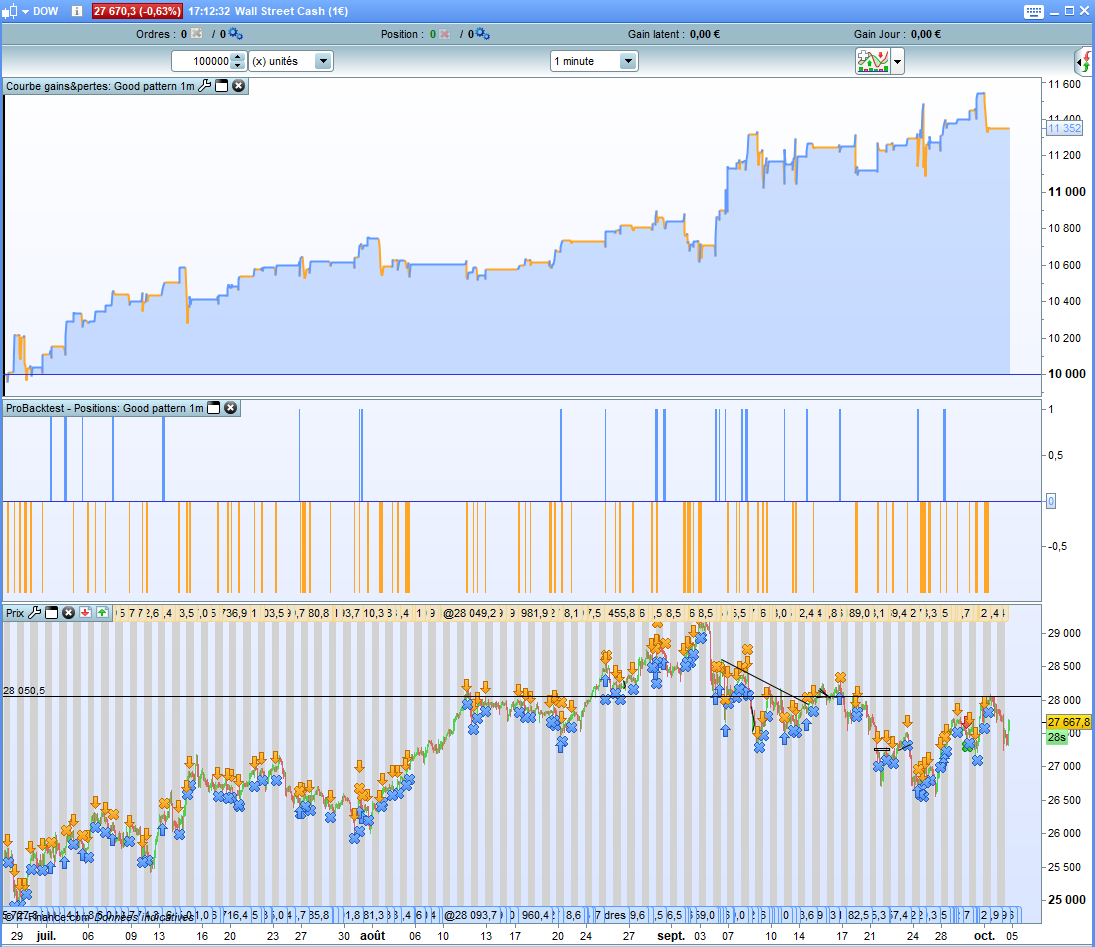Click the Gain Jour 0,00 € value
This screenshot has width=1095, height=947.
pyautogui.click(x=925, y=34)
